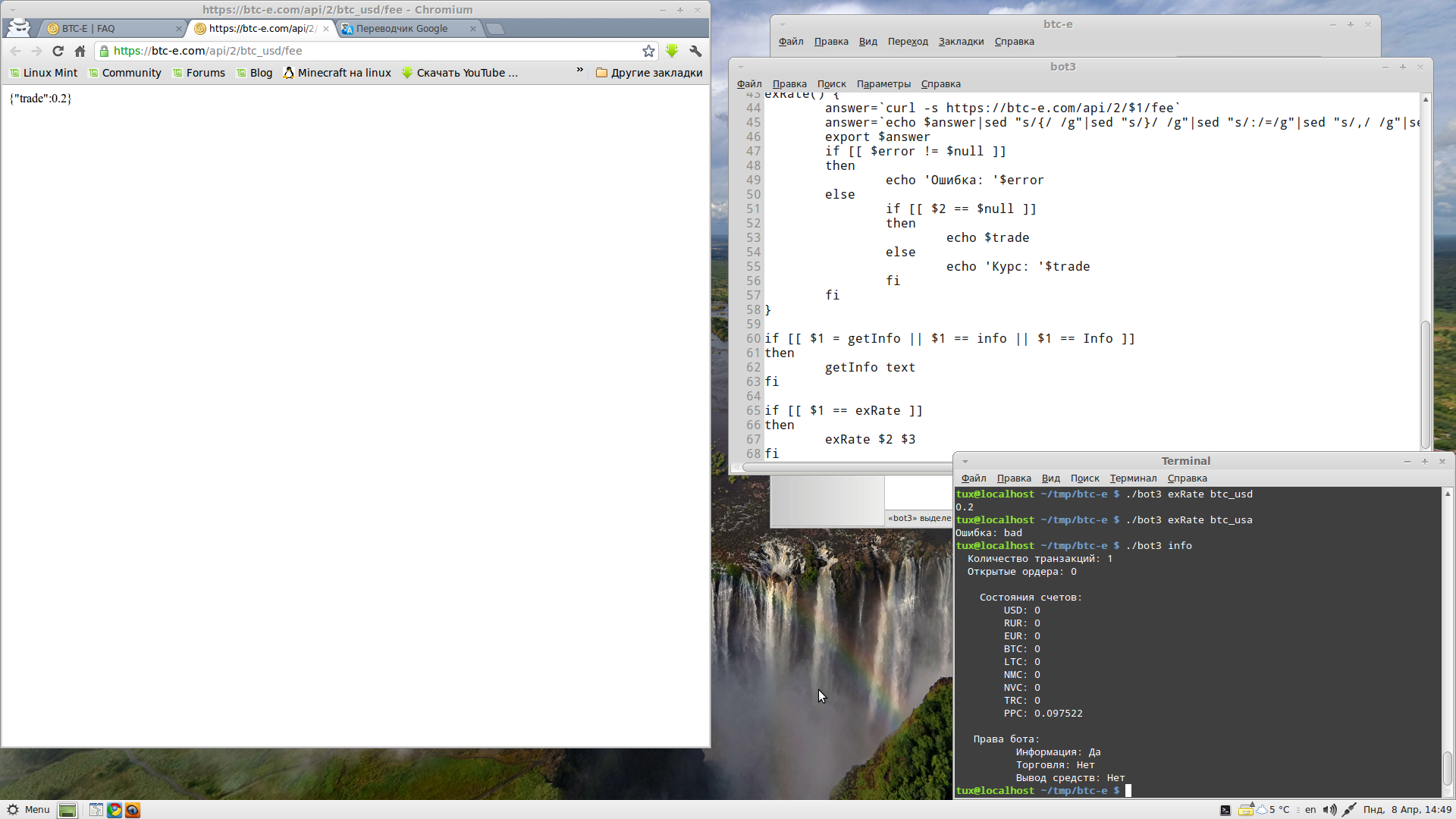The image size is (1456, 819).
Task: Open Chromium wrench settings menu
Action: coord(695,51)
